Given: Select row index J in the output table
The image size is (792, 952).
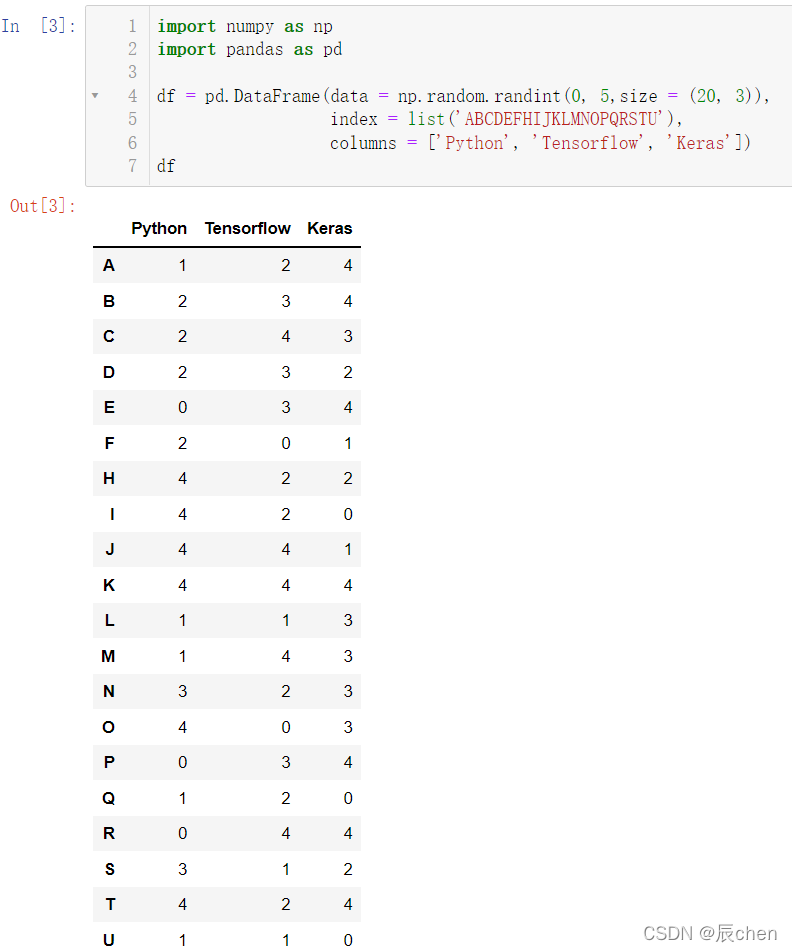Looking at the screenshot, I should [x=110, y=549].
